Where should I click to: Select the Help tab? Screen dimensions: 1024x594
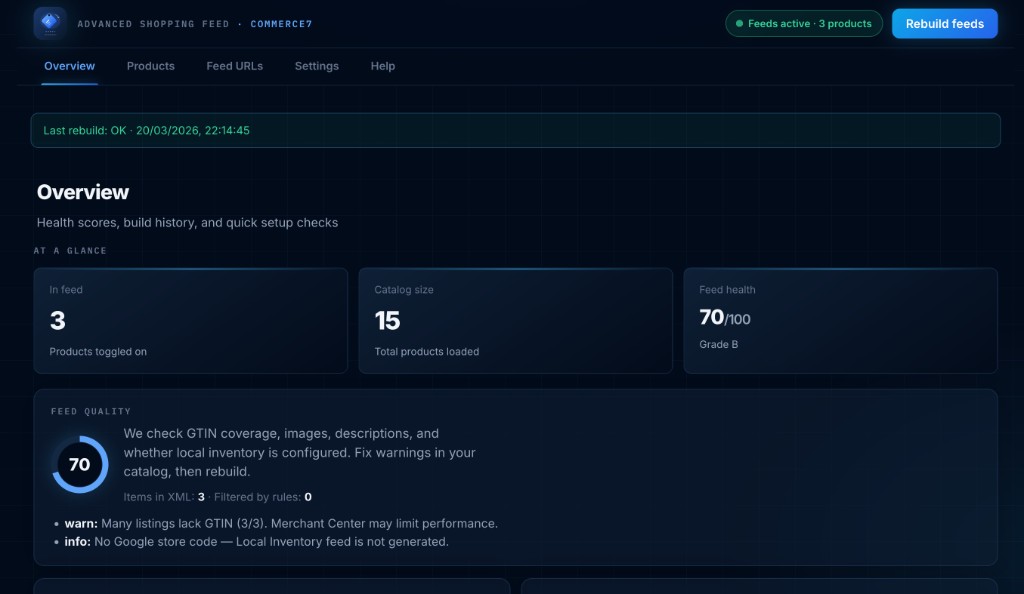(x=382, y=66)
